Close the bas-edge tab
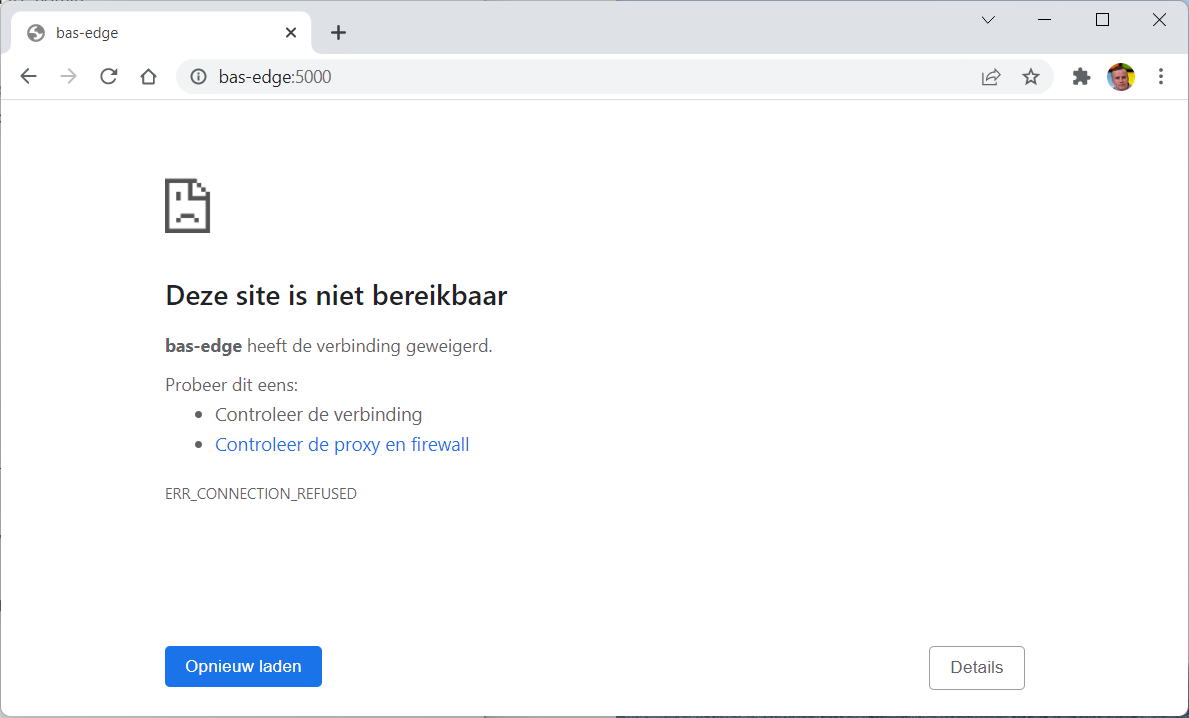 291,33
